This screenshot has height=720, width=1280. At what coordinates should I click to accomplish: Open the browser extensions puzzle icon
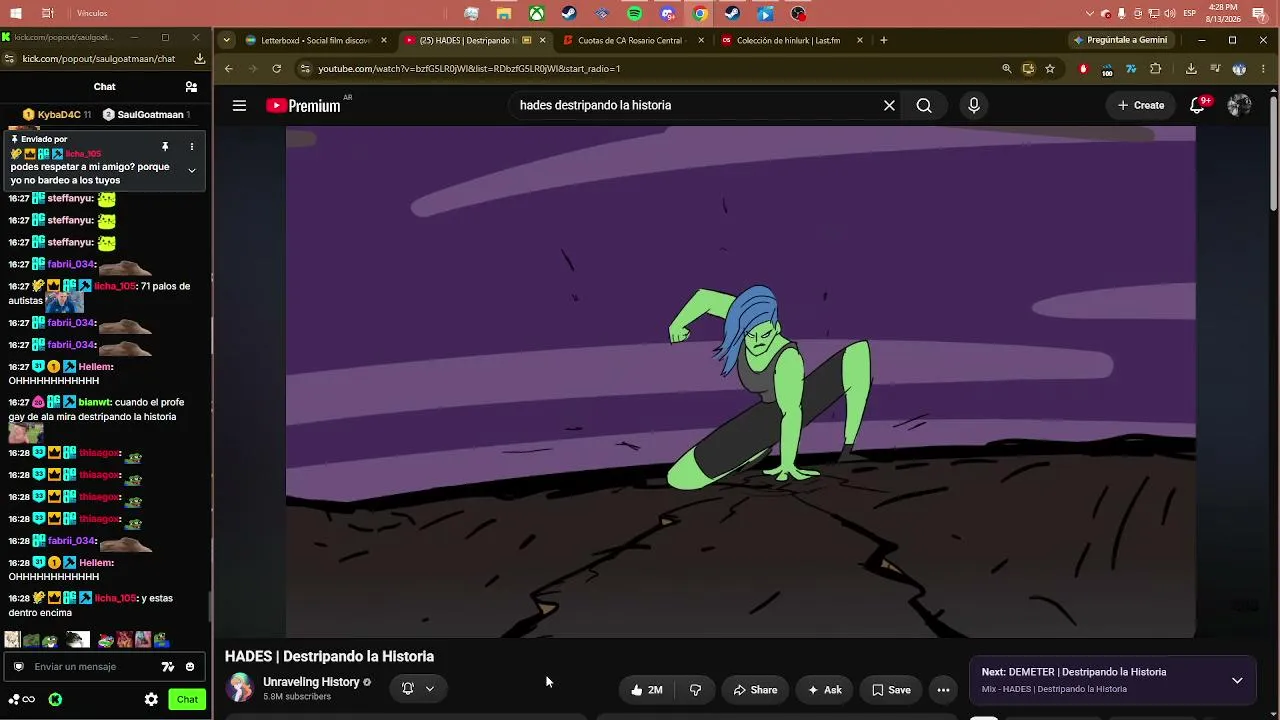click(1156, 69)
